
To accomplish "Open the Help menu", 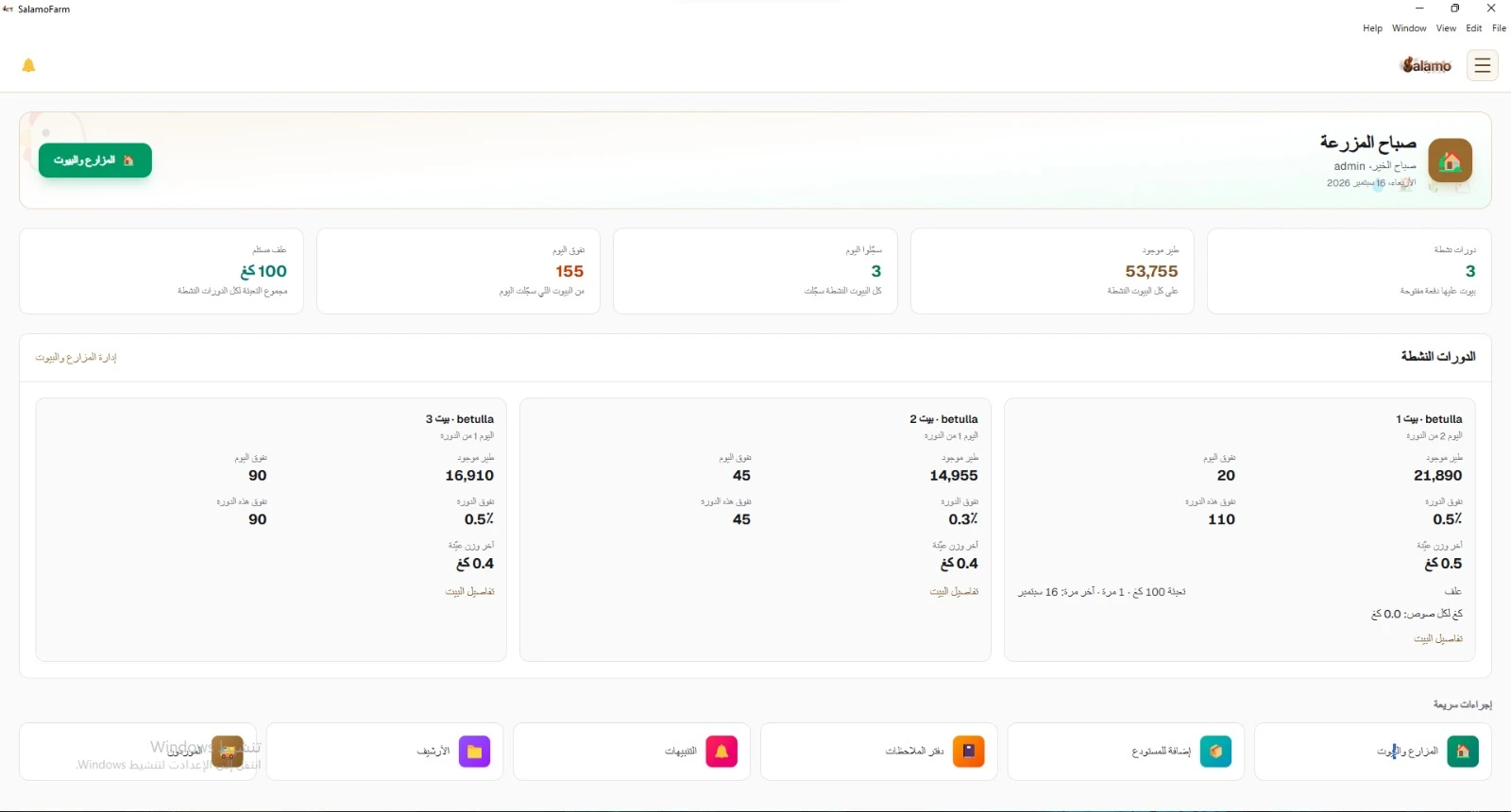I will pos(1372,28).
